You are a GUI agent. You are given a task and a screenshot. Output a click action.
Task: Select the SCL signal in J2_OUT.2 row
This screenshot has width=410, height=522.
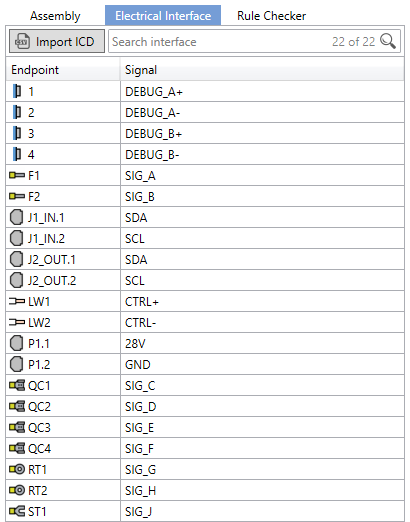point(262,280)
